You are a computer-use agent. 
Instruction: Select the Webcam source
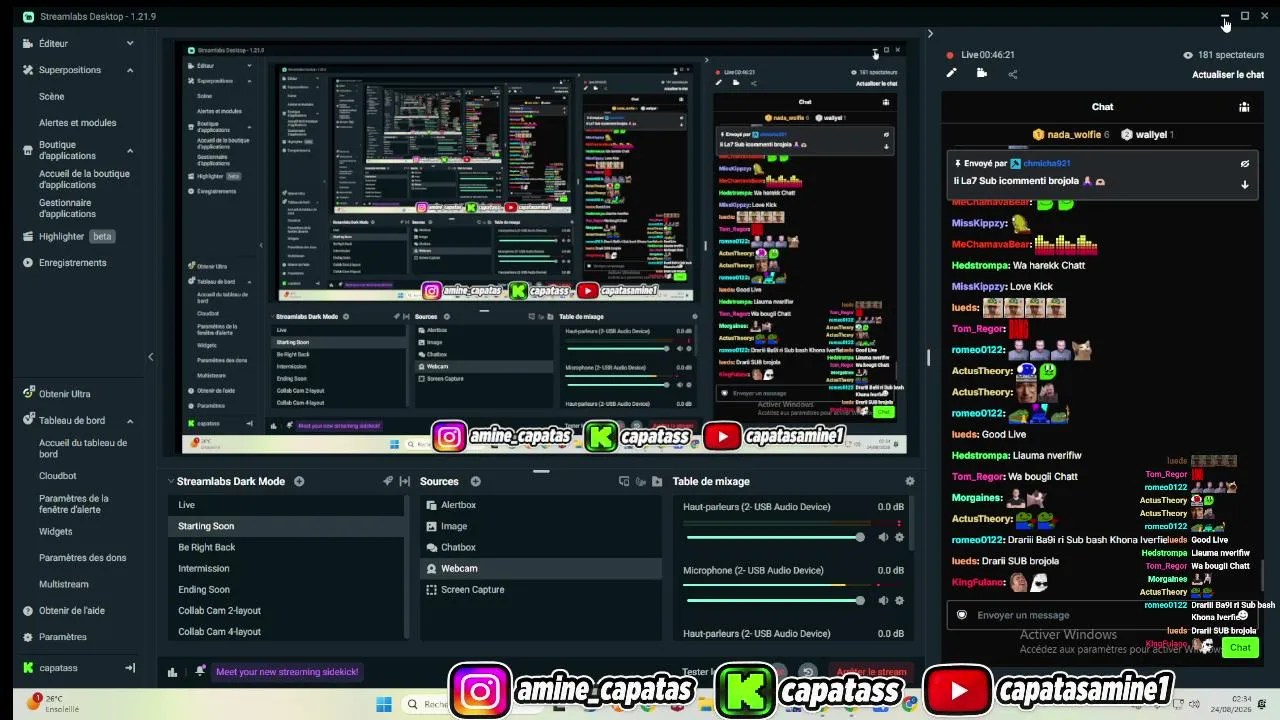coord(540,569)
